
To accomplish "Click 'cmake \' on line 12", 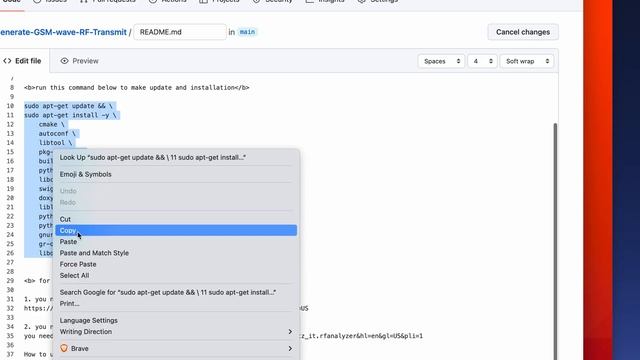I will 52,124.
